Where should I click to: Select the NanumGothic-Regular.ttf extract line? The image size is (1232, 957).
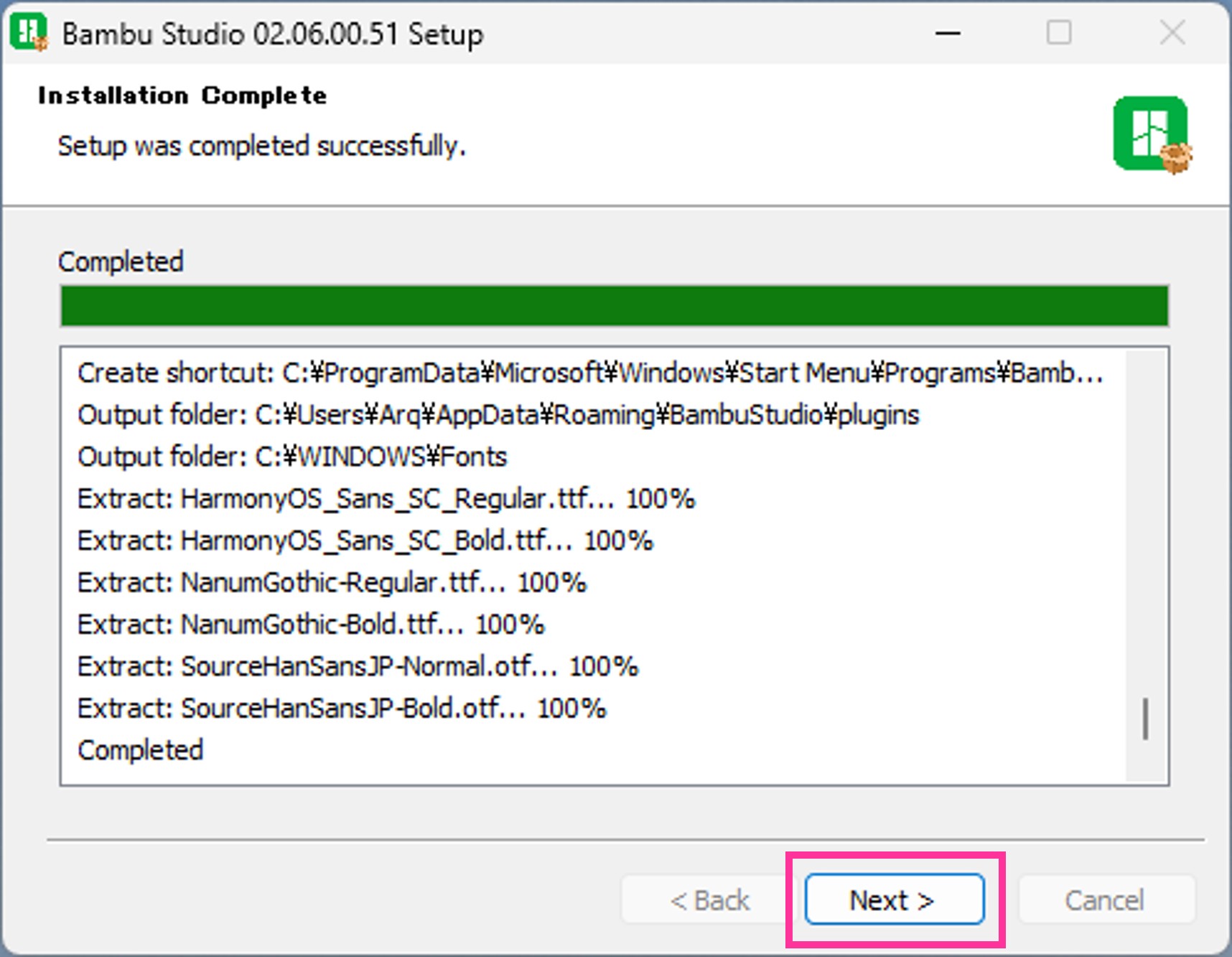coord(332,582)
